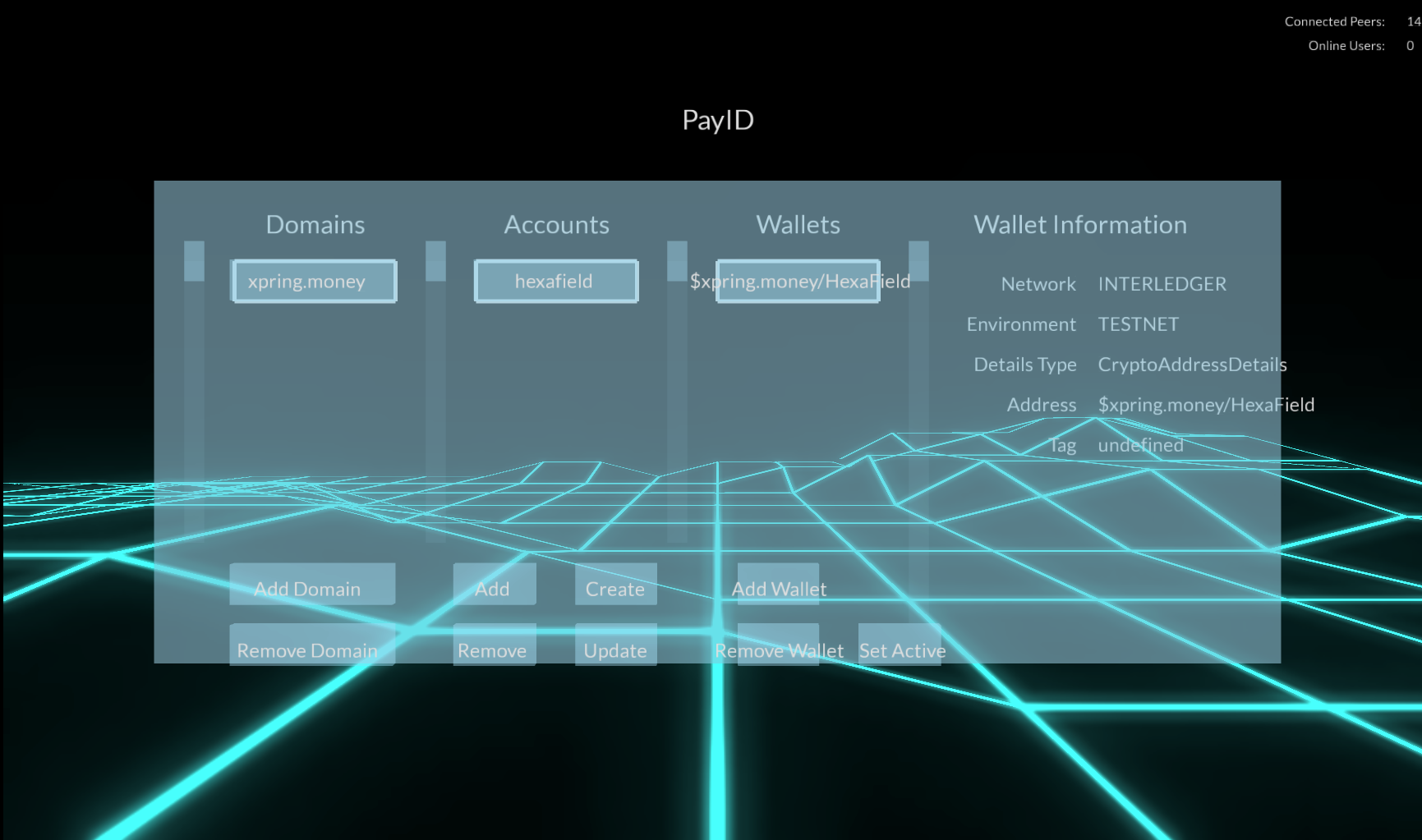Click the Wallets column heading
1422x840 pixels.
798,225
